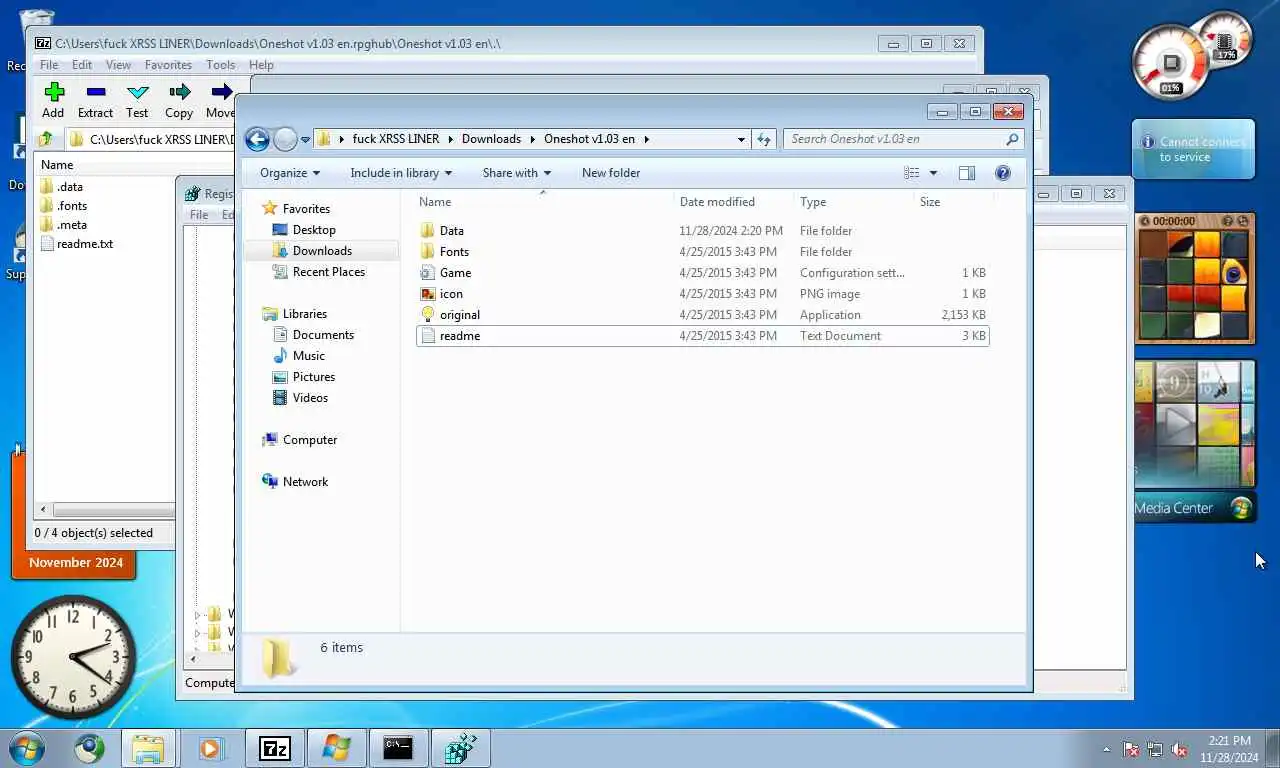
Task: Click the Explorer Back arrow button
Action: 257,139
